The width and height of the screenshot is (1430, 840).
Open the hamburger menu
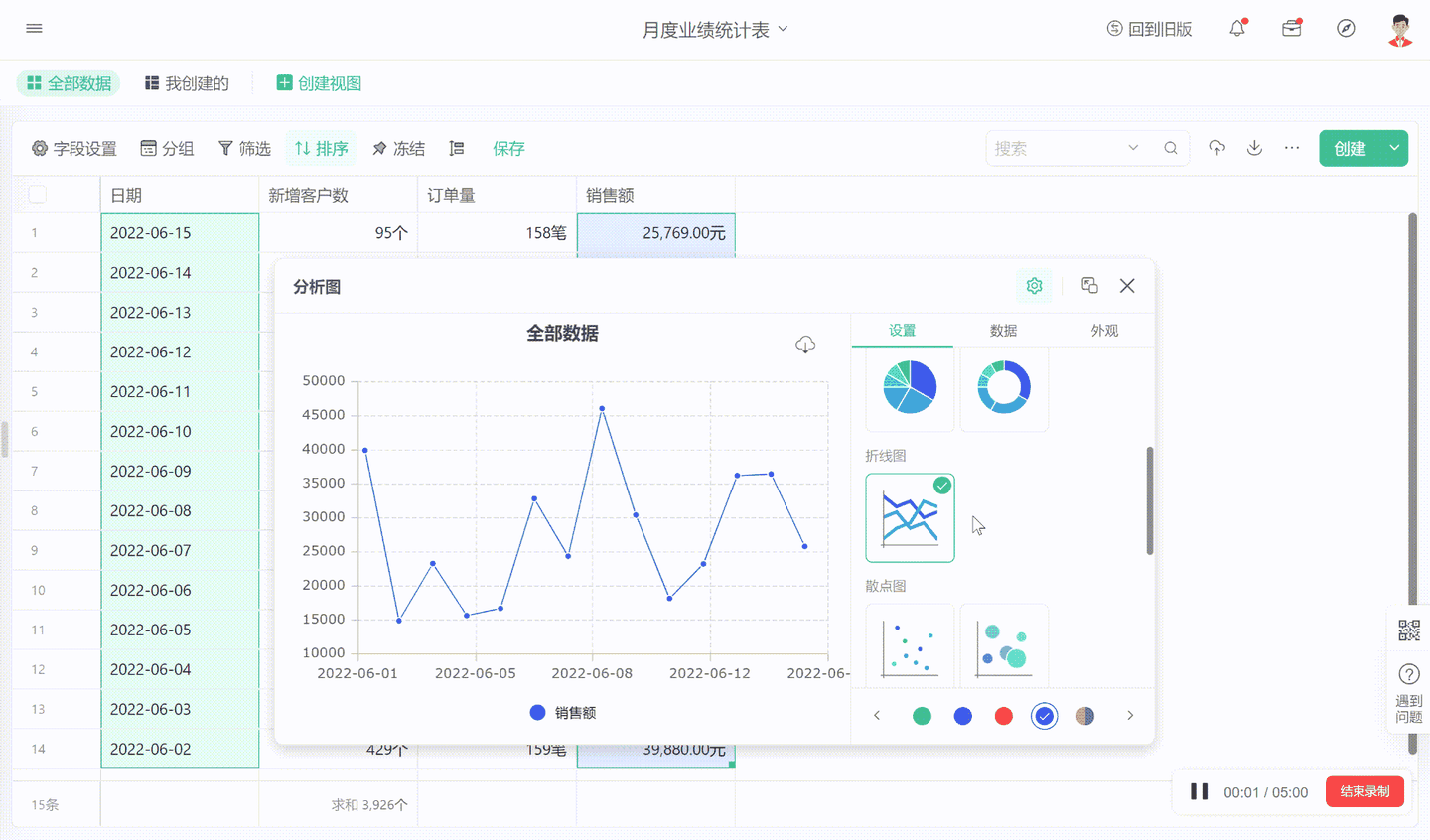click(x=34, y=29)
